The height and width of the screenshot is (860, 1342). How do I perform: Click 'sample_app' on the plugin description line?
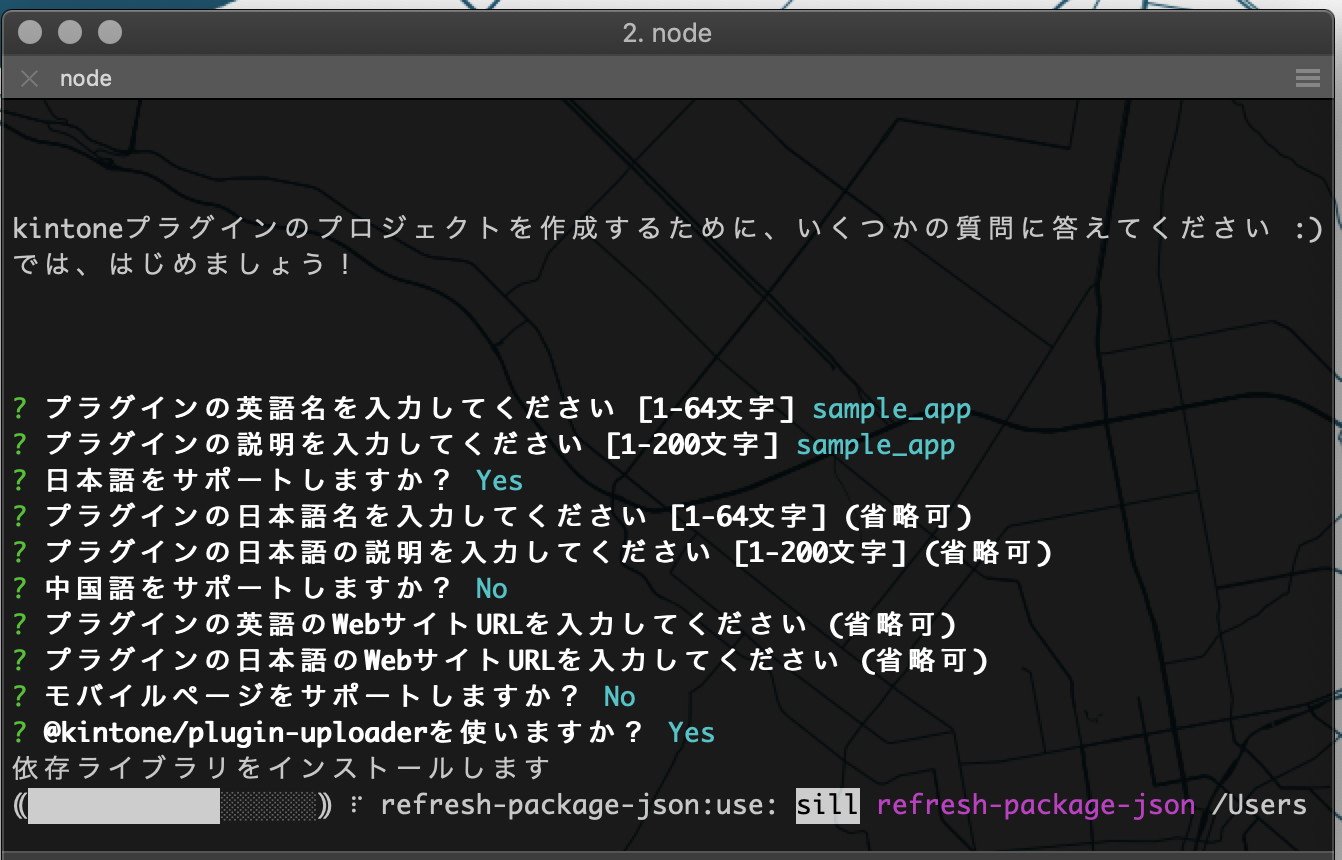pyautogui.click(x=875, y=446)
